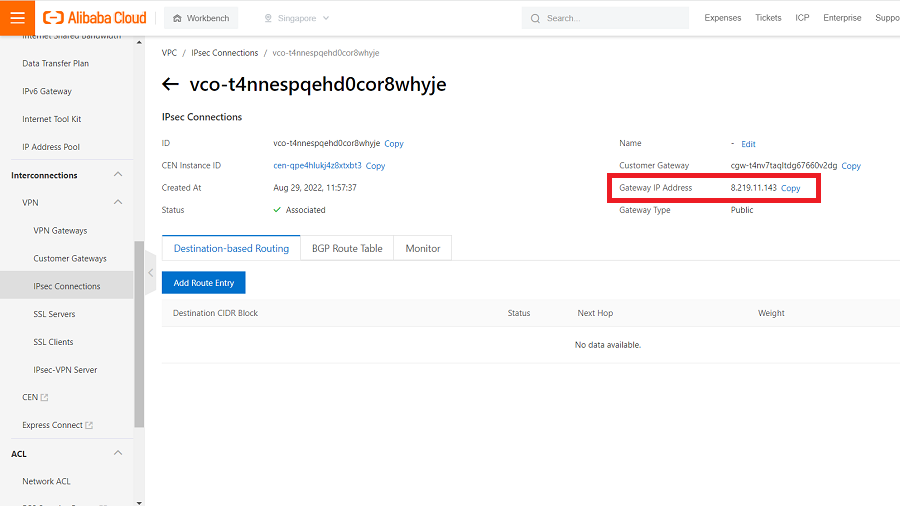Open the Workbench home button
This screenshot has width=900, height=506.
tap(201, 18)
